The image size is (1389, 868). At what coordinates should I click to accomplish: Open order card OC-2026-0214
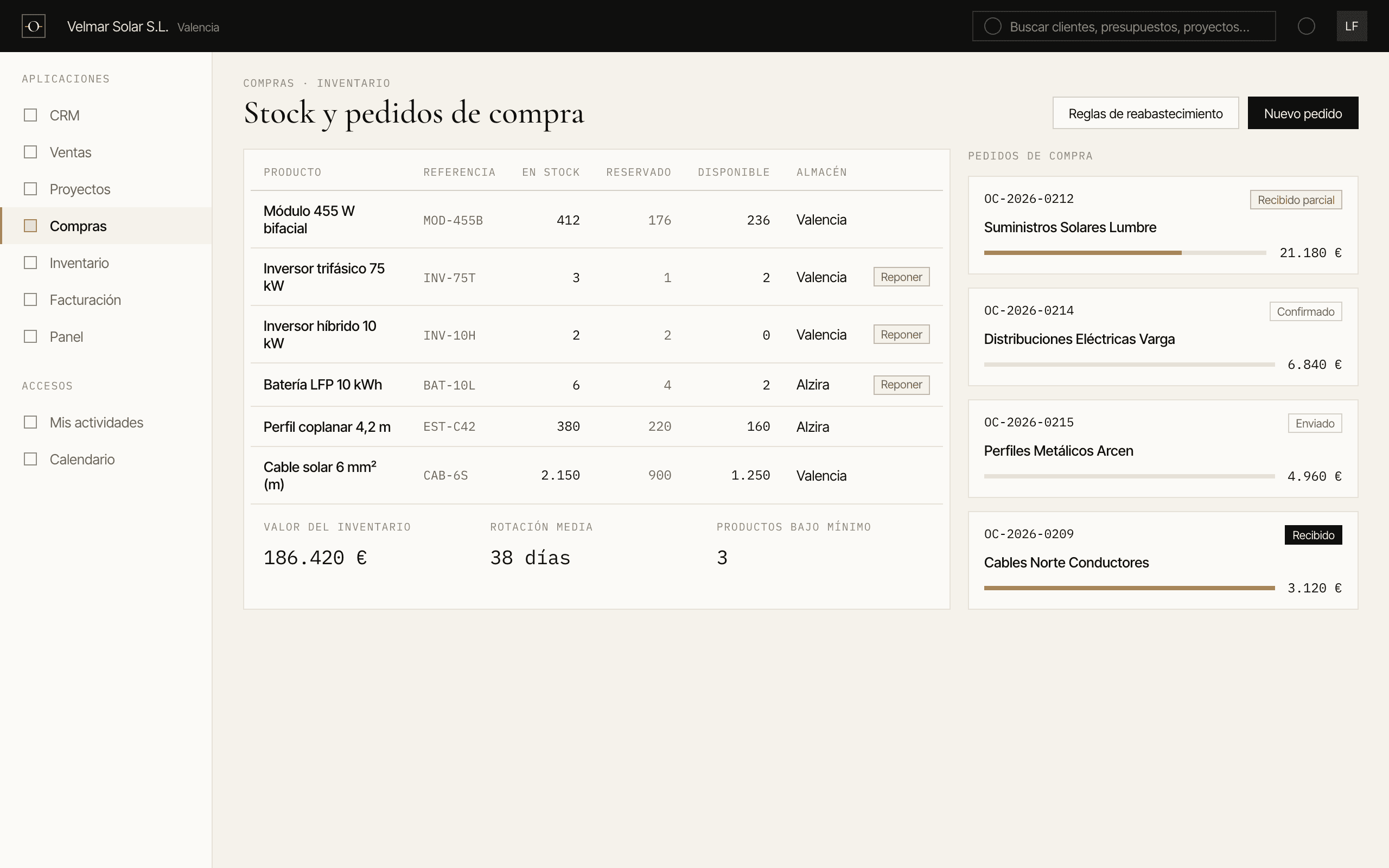pyautogui.click(x=1163, y=337)
